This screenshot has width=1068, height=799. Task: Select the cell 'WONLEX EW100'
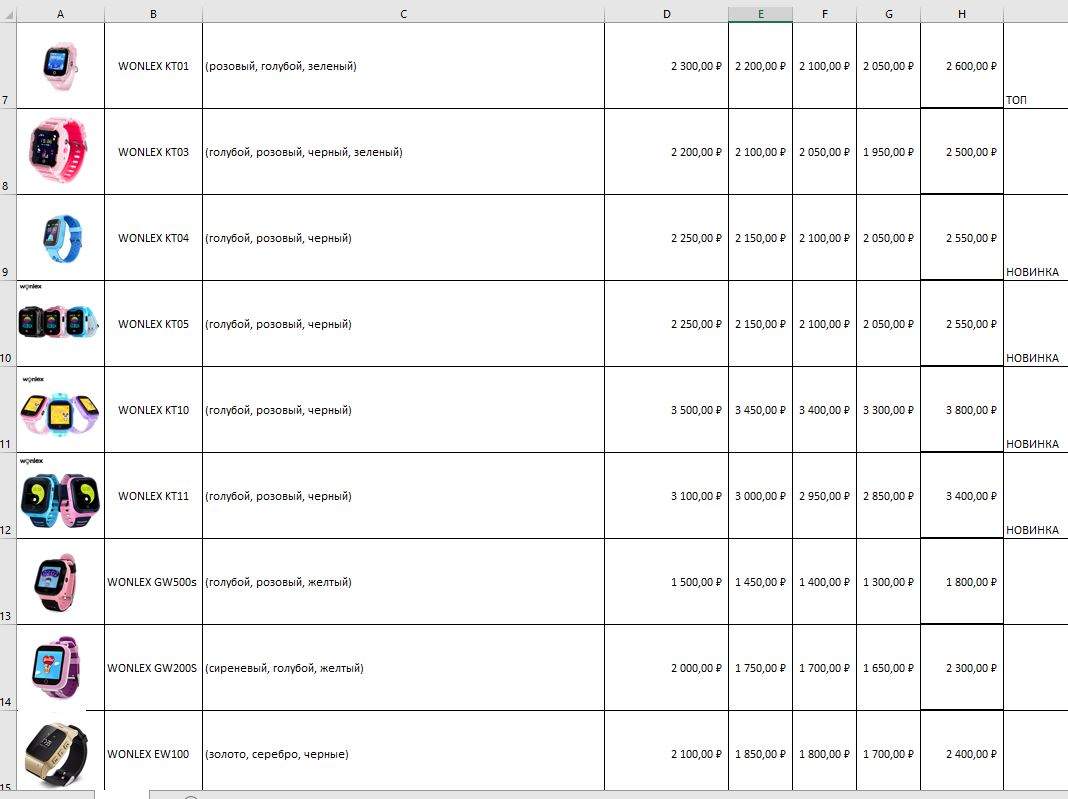153,753
